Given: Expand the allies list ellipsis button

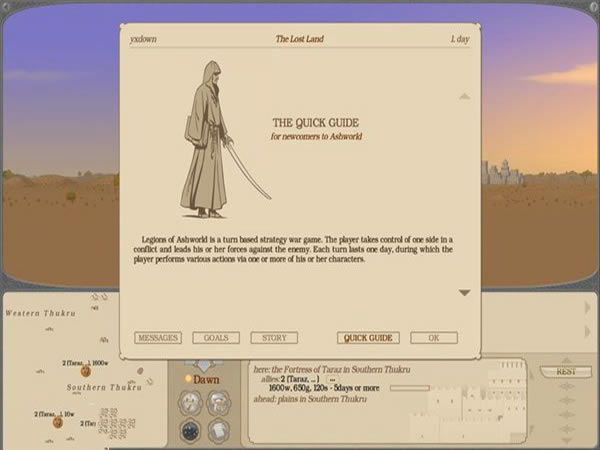Looking at the screenshot, I should tap(332, 380).
